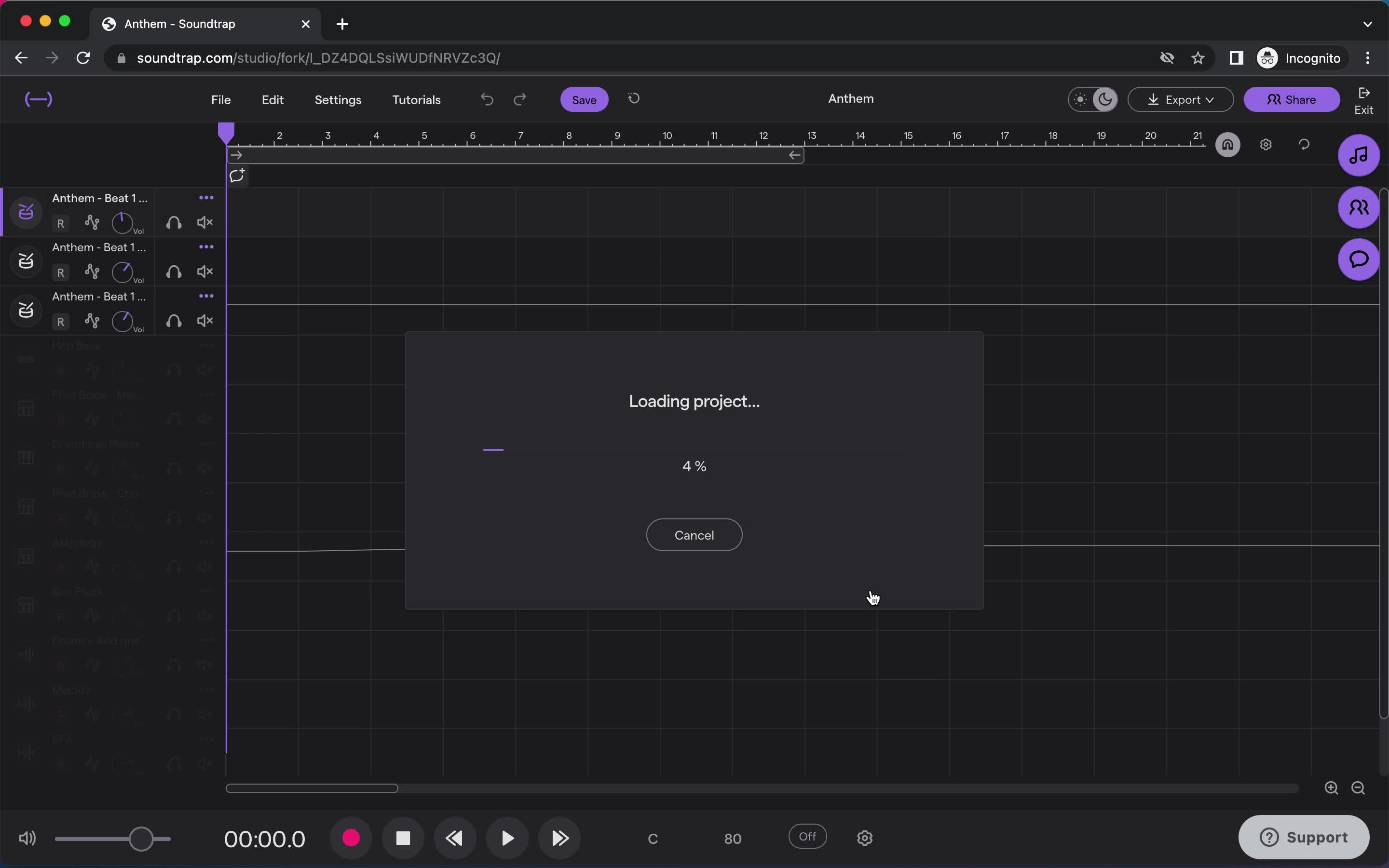Arm recording on the third Anthem Beat track
The width and height of the screenshot is (1389, 868).
[x=60, y=322]
